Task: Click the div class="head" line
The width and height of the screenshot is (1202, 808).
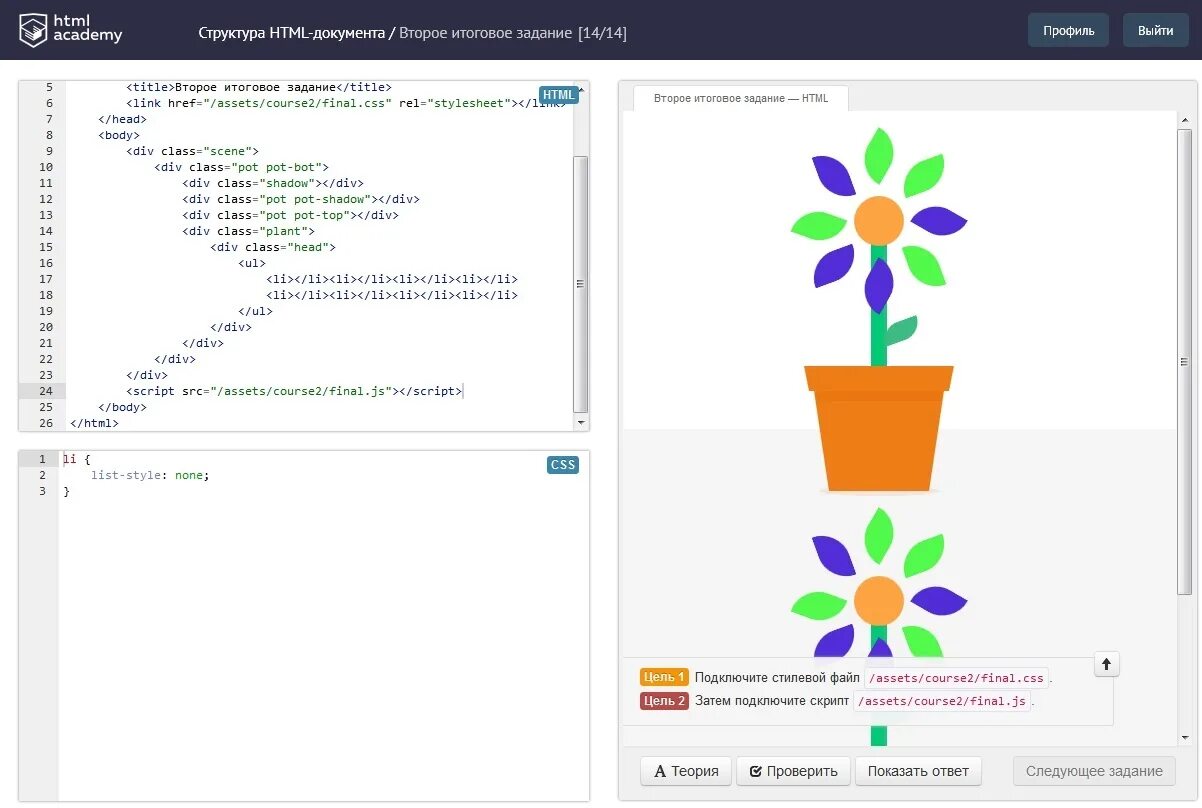Action: pos(274,247)
